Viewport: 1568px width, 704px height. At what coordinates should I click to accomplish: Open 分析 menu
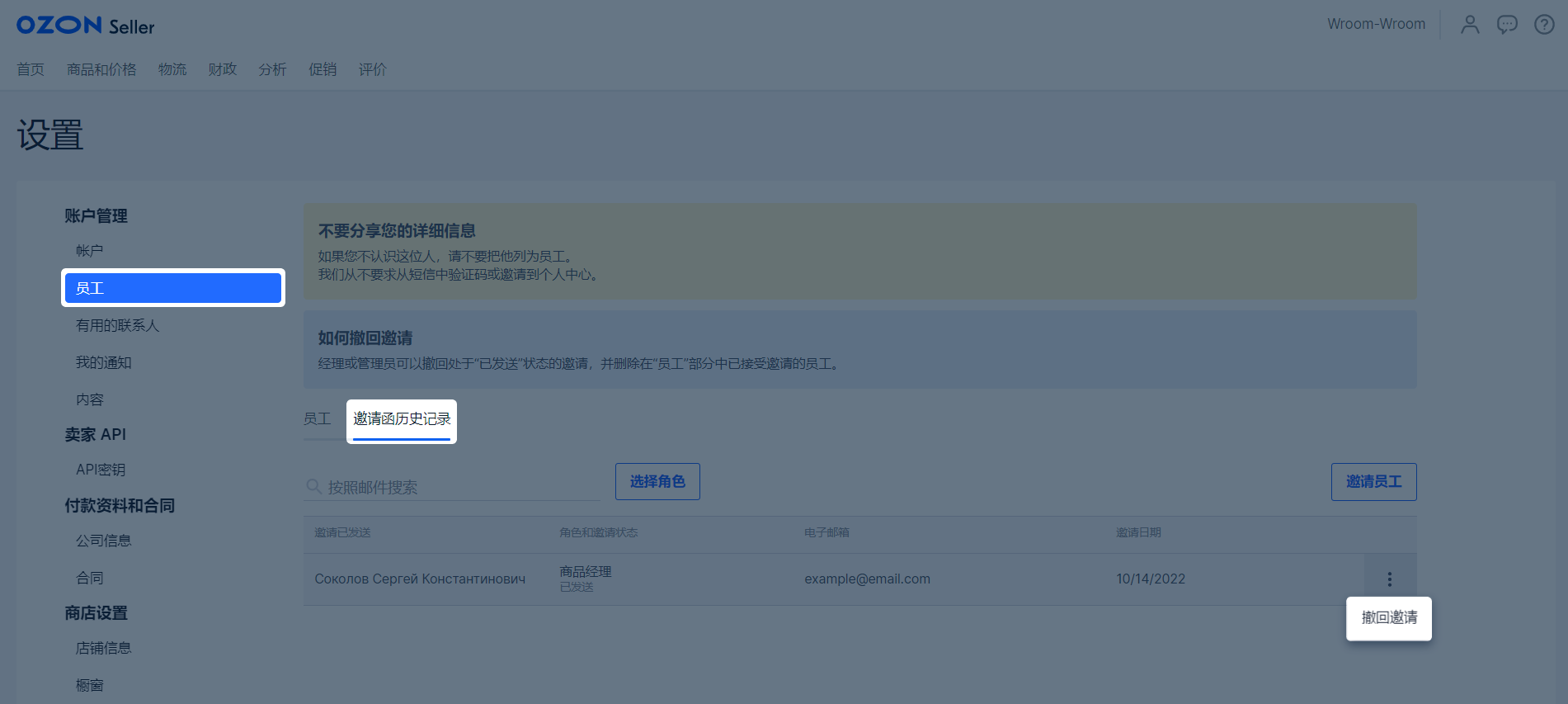tap(272, 69)
